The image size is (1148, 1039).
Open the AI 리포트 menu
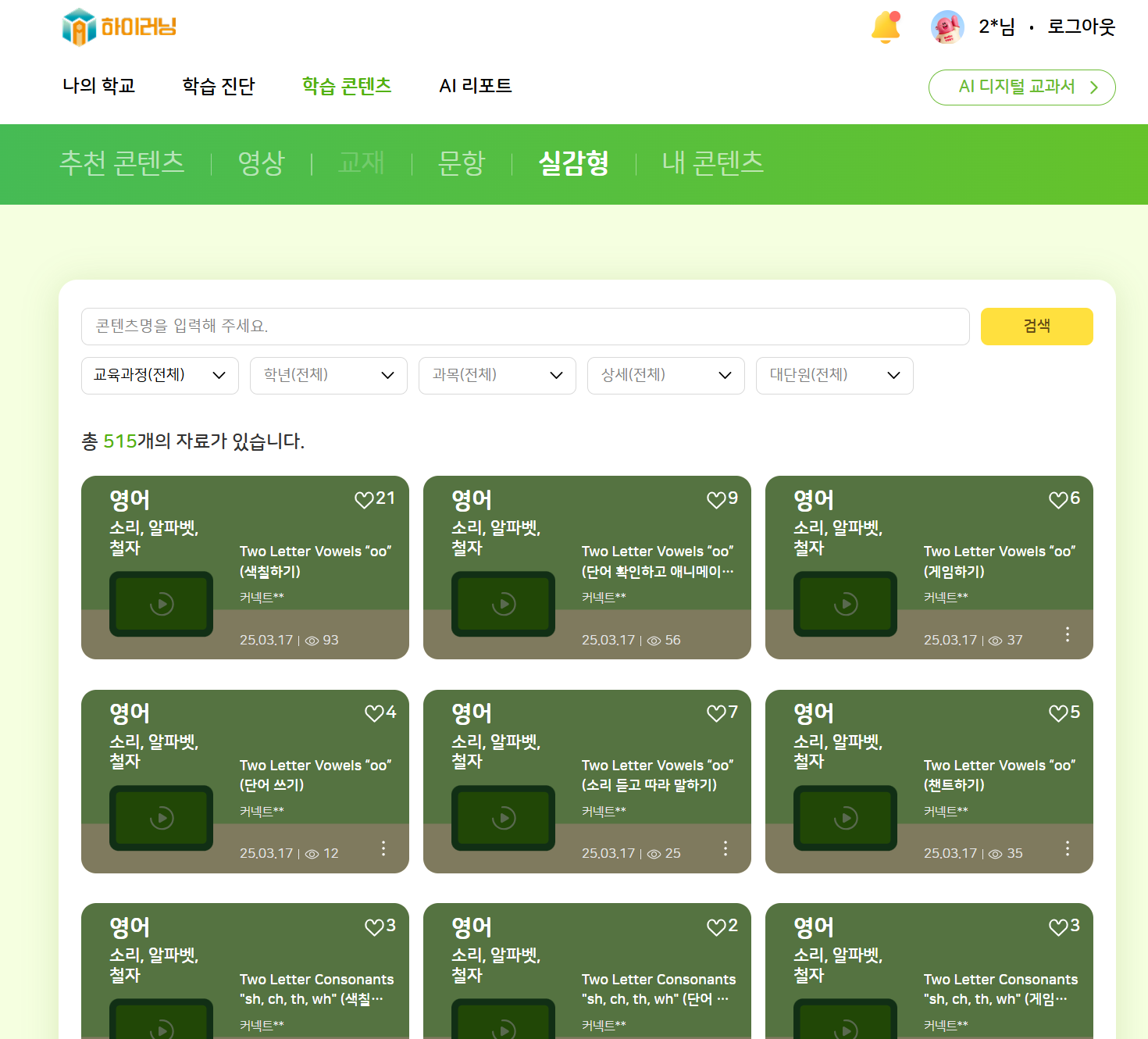pyautogui.click(x=475, y=86)
